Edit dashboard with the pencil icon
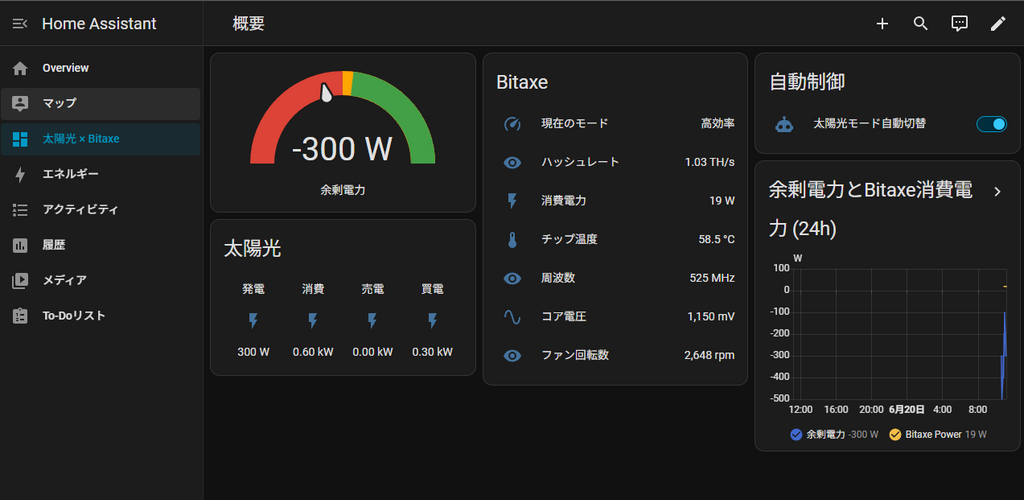1024x500 pixels. [x=998, y=23]
